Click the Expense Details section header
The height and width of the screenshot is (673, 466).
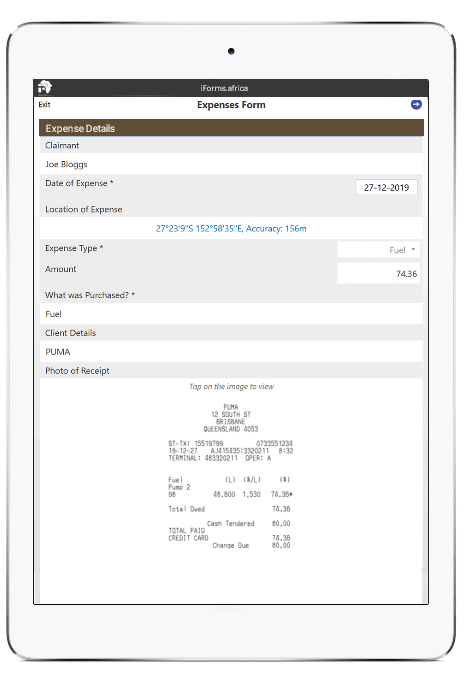pos(231,128)
